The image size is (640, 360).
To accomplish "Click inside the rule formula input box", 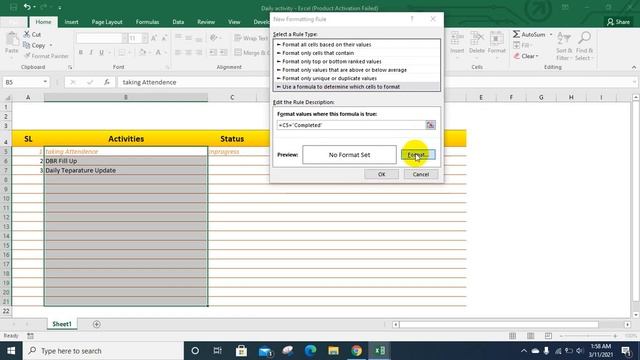I will pos(351,125).
